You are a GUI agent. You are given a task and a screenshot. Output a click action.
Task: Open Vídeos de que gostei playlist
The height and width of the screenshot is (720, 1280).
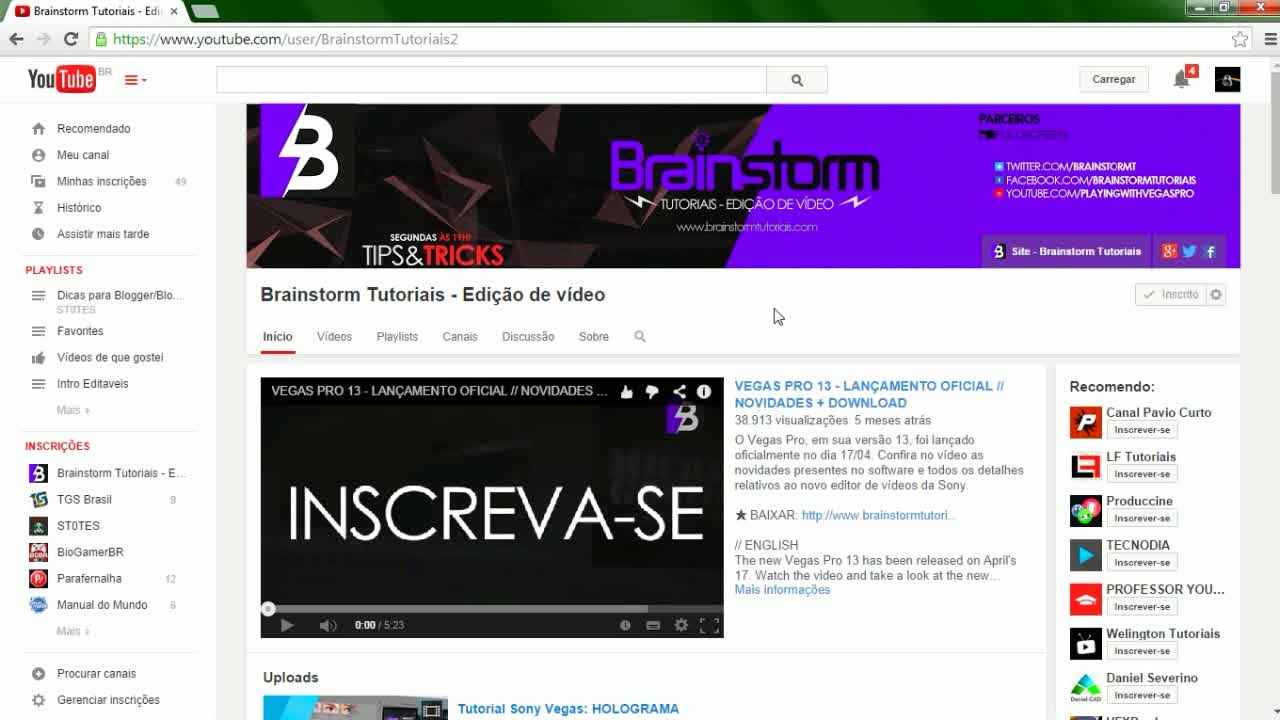(108, 357)
